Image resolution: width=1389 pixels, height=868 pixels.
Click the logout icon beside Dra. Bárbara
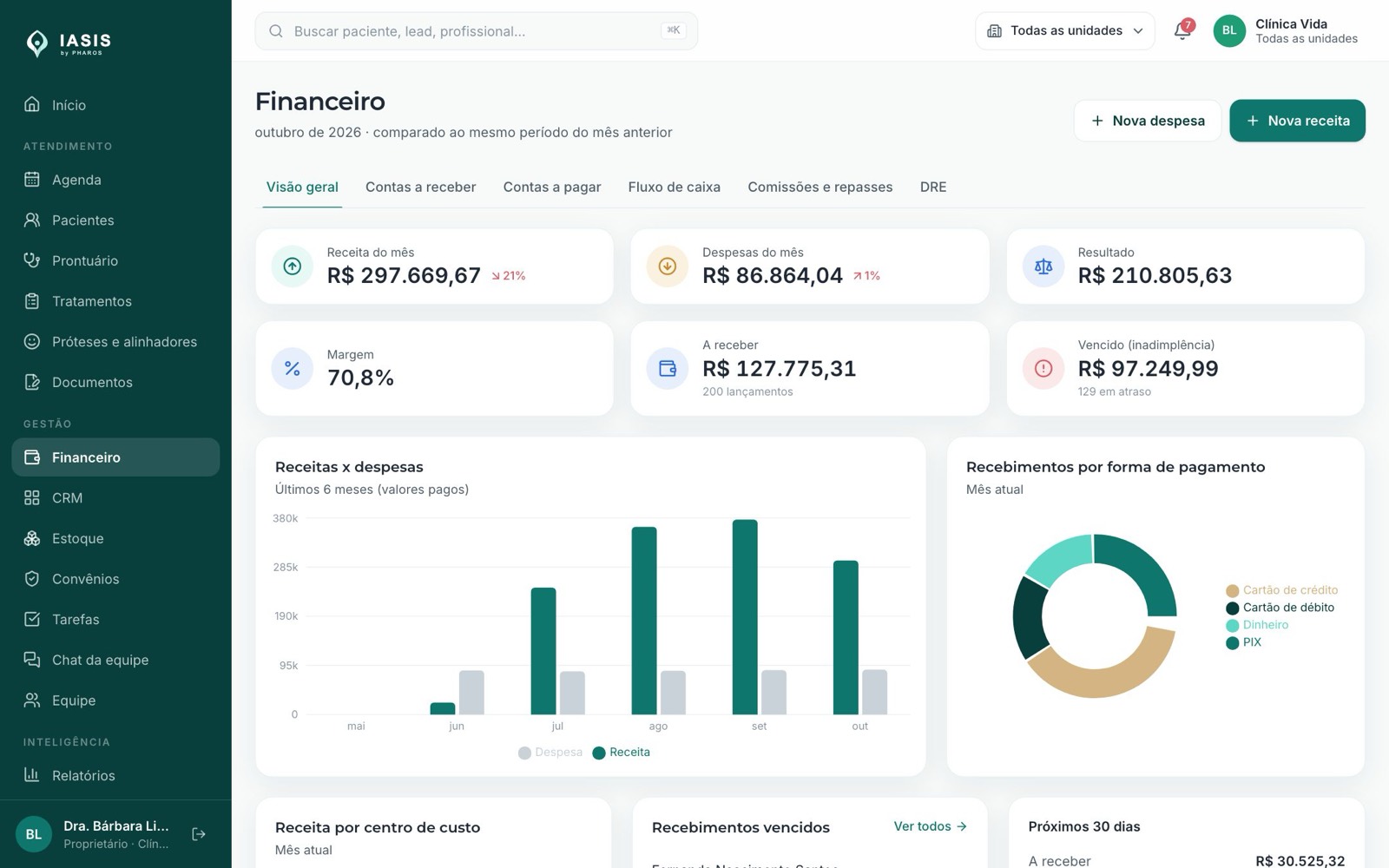(199, 834)
